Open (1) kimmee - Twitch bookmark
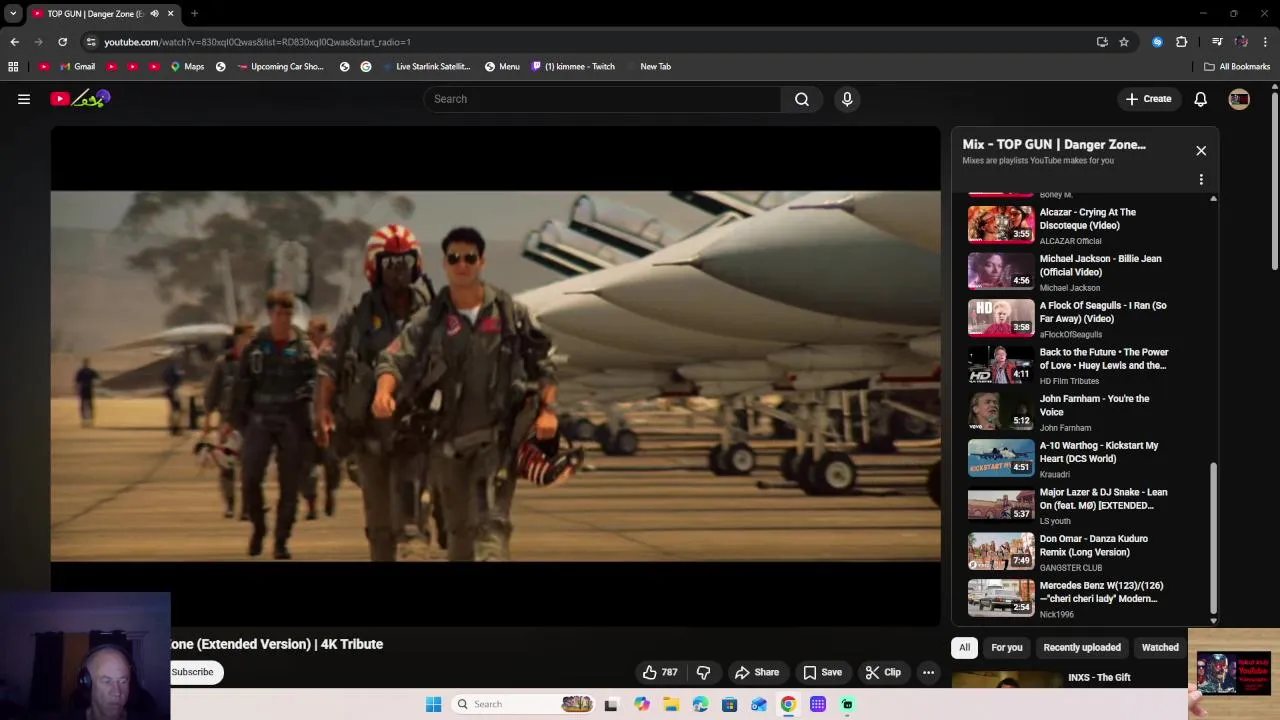This screenshot has width=1280, height=720. pyautogui.click(x=573, y=66)
